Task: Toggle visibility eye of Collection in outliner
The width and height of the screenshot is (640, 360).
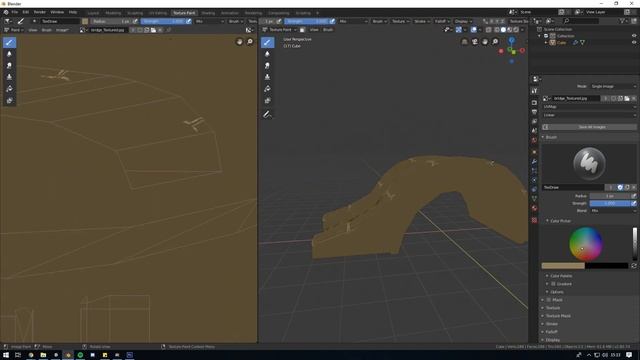Action: click(x=634, y=36)
